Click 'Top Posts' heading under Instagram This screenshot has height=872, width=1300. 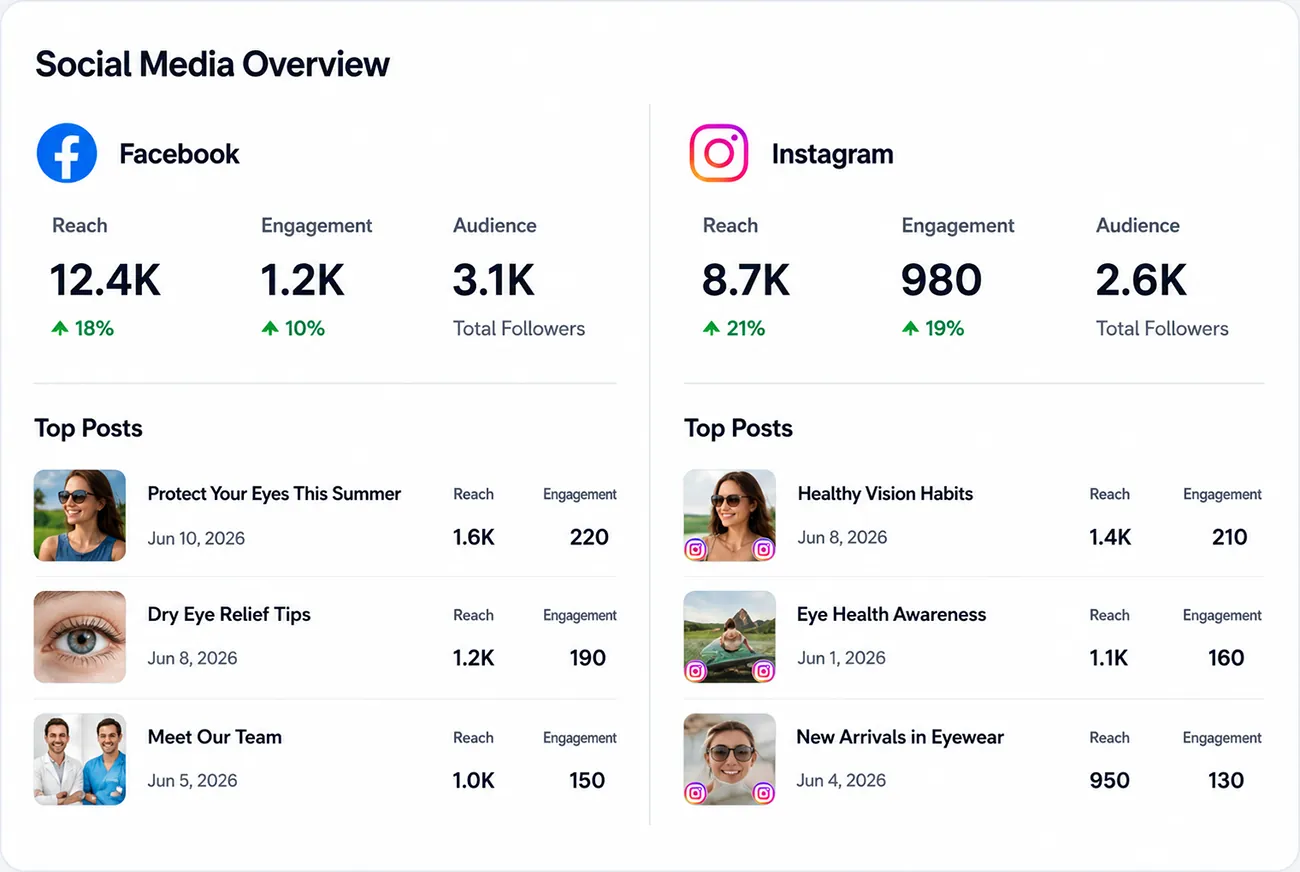point(738,428)
